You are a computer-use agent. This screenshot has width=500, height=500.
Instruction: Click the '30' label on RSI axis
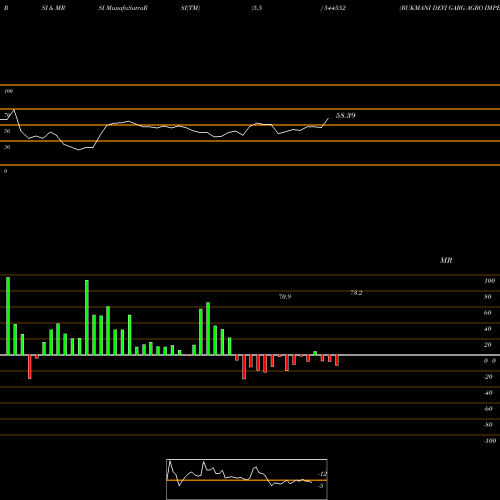coord(7,147)
